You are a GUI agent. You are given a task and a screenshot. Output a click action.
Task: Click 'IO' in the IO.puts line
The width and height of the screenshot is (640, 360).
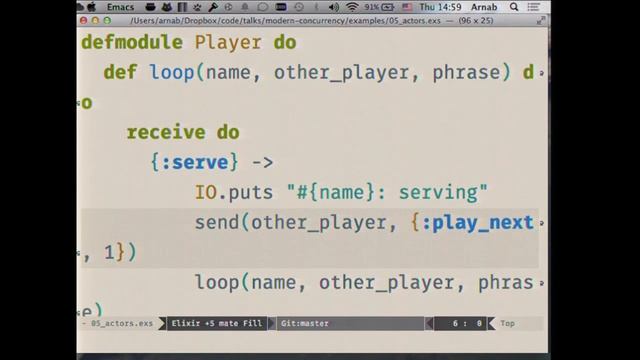(206, 192)
